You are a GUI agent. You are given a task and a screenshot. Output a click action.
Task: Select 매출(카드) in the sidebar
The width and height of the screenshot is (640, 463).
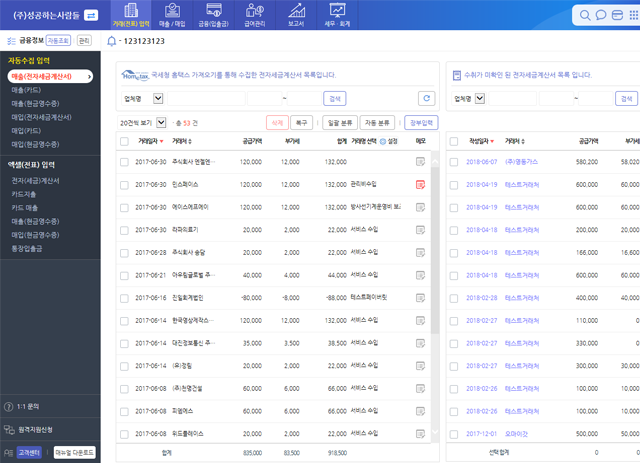pyautogui.click(x=26, y=90)
